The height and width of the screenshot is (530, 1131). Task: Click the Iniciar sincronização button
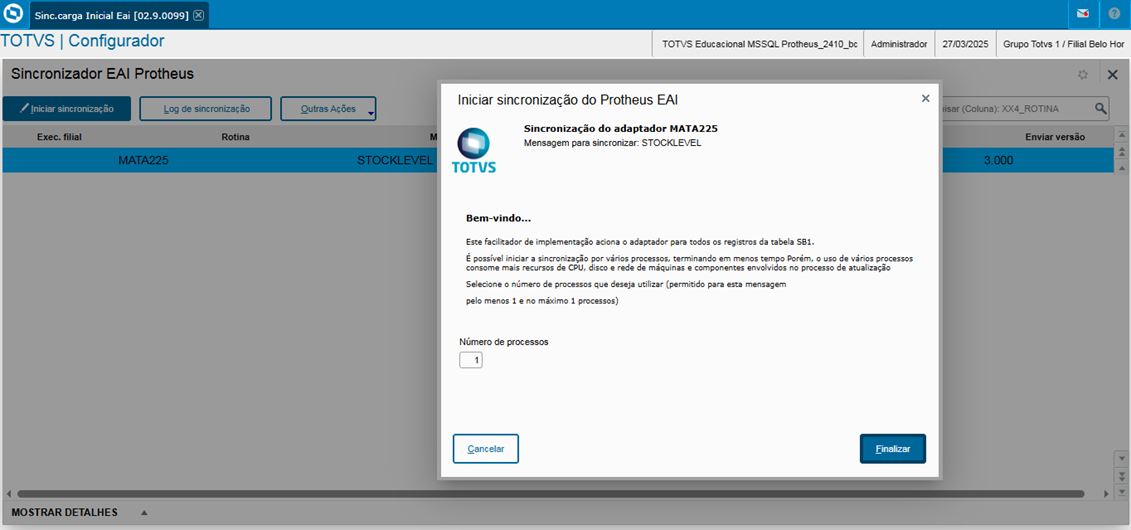pos(66,108)
